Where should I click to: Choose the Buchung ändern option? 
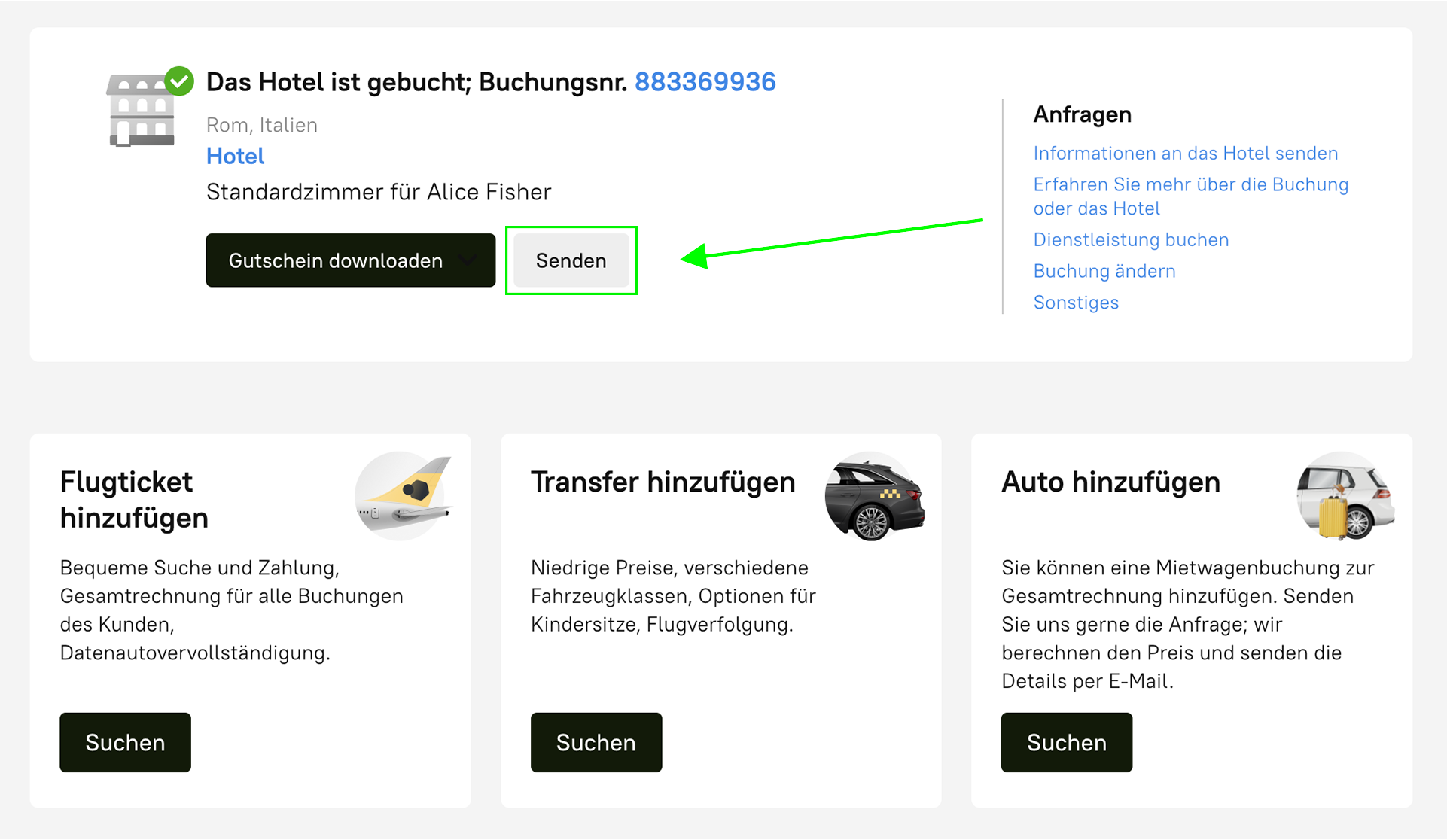point(1104,271)
